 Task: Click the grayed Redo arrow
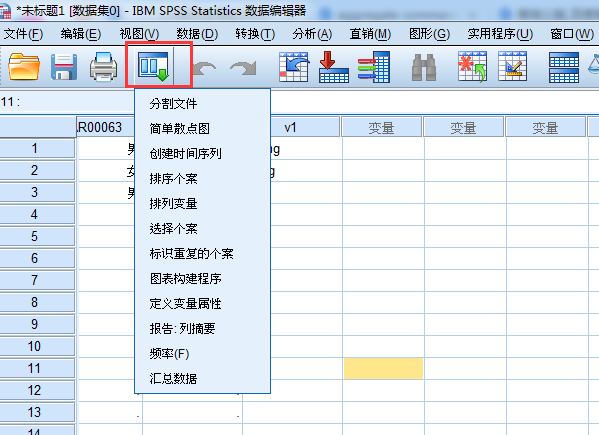pyautogui.click(x=243, y=69)
